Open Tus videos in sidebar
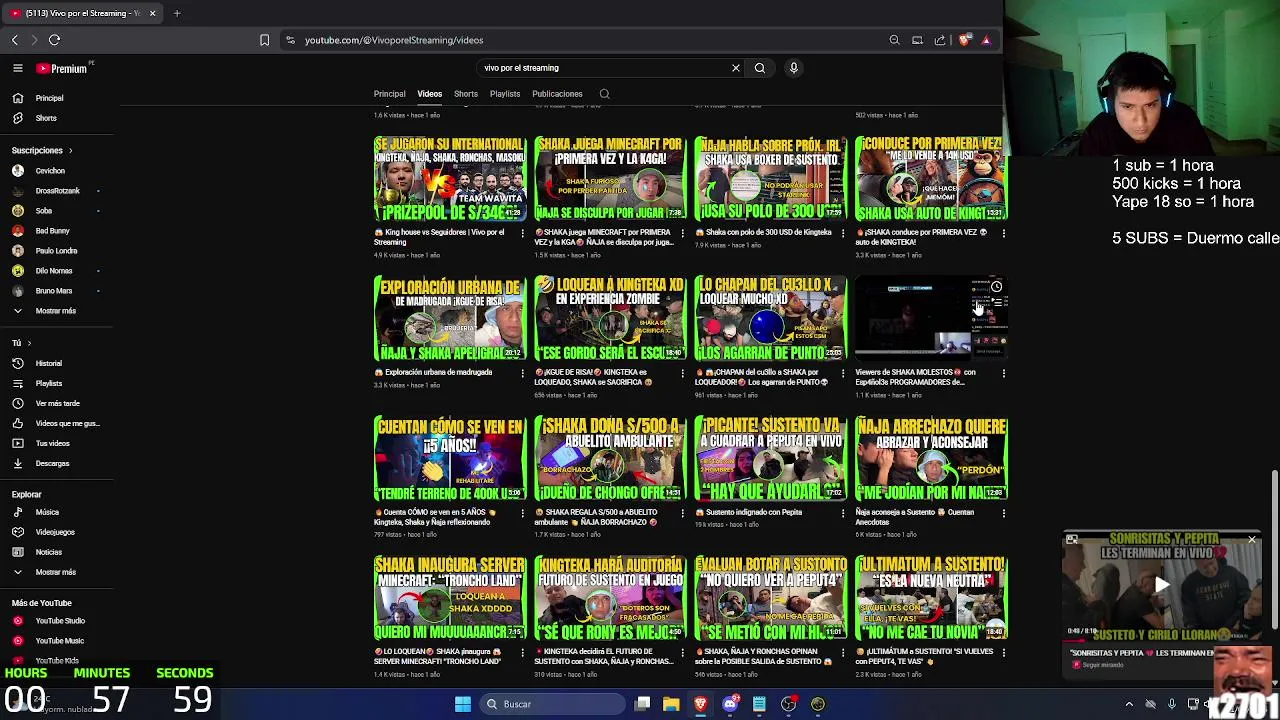Viewport: 1280px width, 720px height. (x=52, y=443)
